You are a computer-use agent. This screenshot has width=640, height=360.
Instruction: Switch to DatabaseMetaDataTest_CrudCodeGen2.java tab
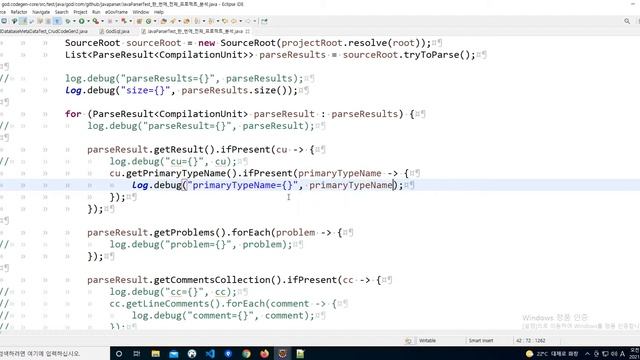click(43, 31)
